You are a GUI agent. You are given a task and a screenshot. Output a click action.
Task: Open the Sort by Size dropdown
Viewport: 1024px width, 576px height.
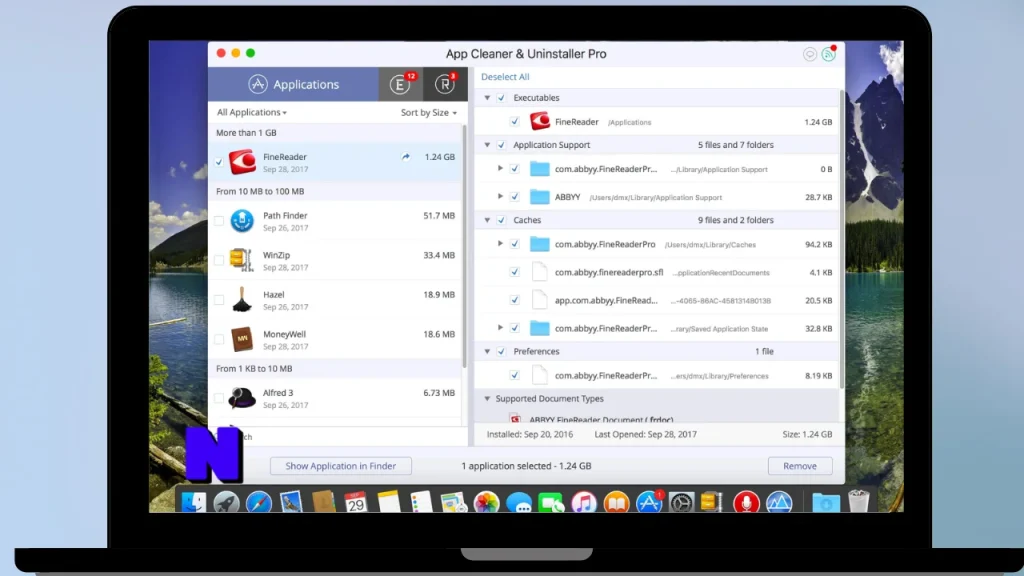(428, 112)
